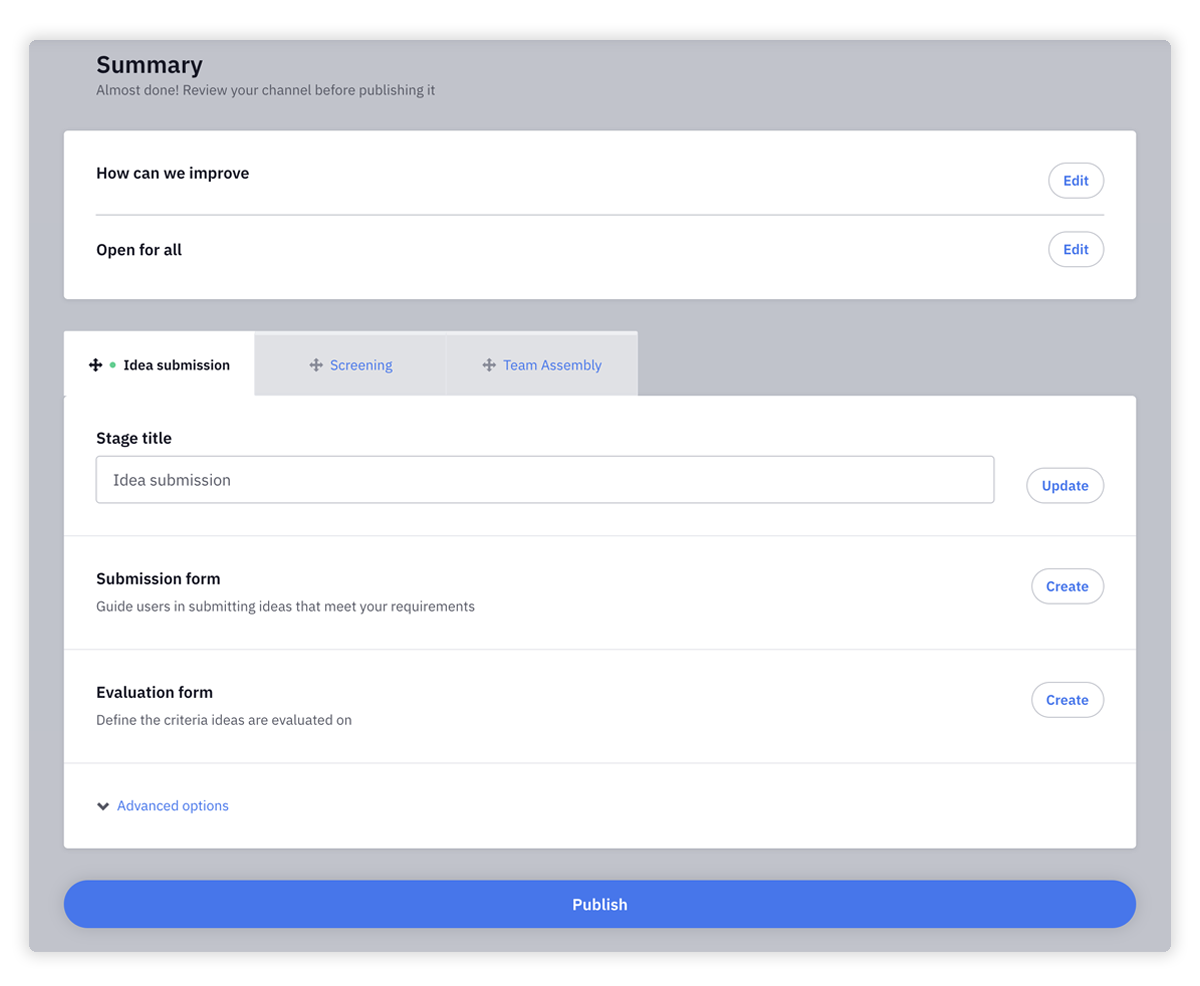Viewport: 1200px width, 986px height.
Task: Click the move handle icon on Screening tab
Action: point(316,365)
